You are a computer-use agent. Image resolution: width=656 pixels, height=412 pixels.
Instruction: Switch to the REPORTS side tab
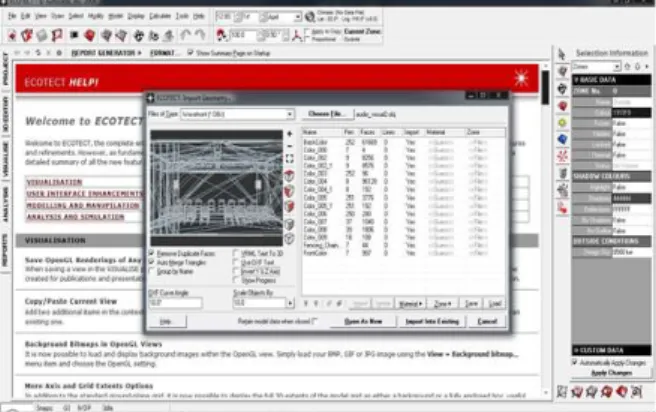click(5, 250)
